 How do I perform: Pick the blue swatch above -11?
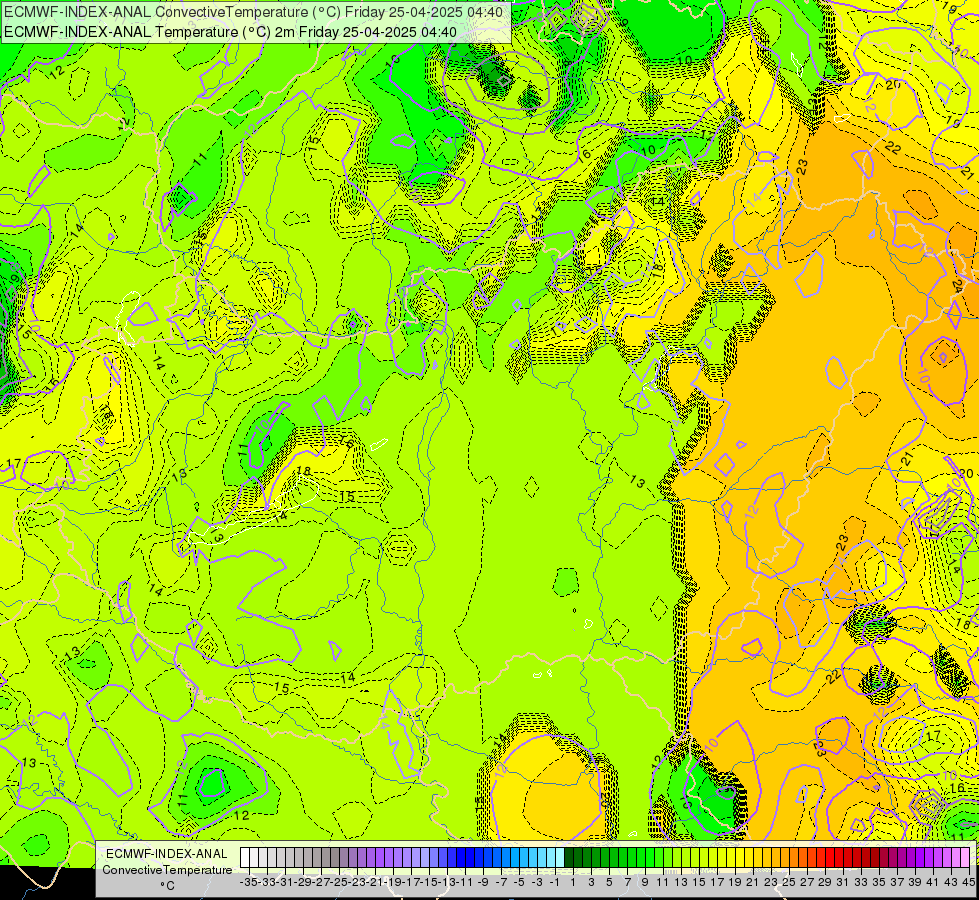461,858
